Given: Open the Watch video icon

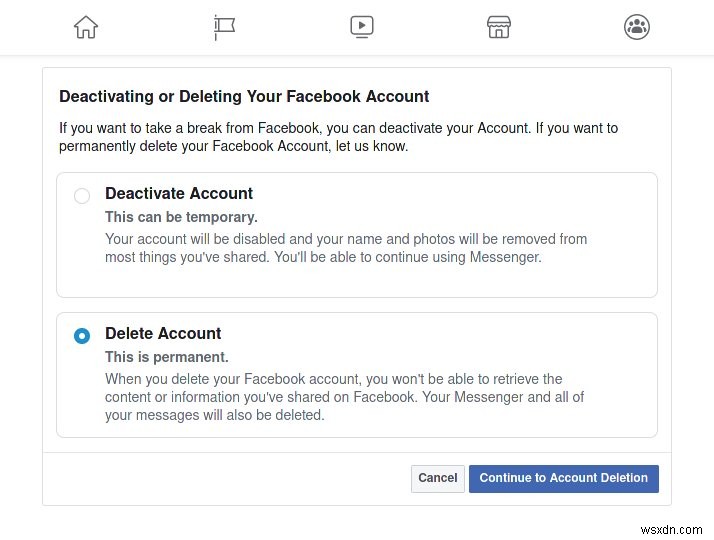Looking at the screenshot, I should [x=361, y=27].
